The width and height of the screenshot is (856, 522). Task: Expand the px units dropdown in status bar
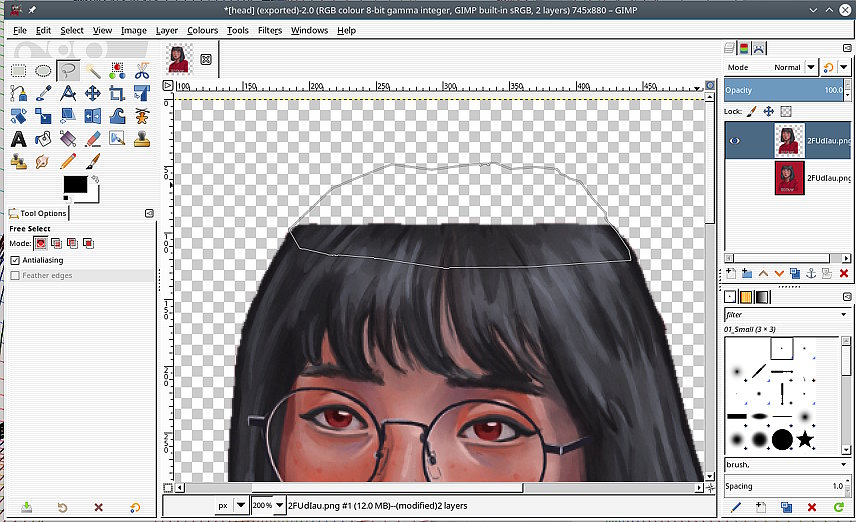[240, 506]
